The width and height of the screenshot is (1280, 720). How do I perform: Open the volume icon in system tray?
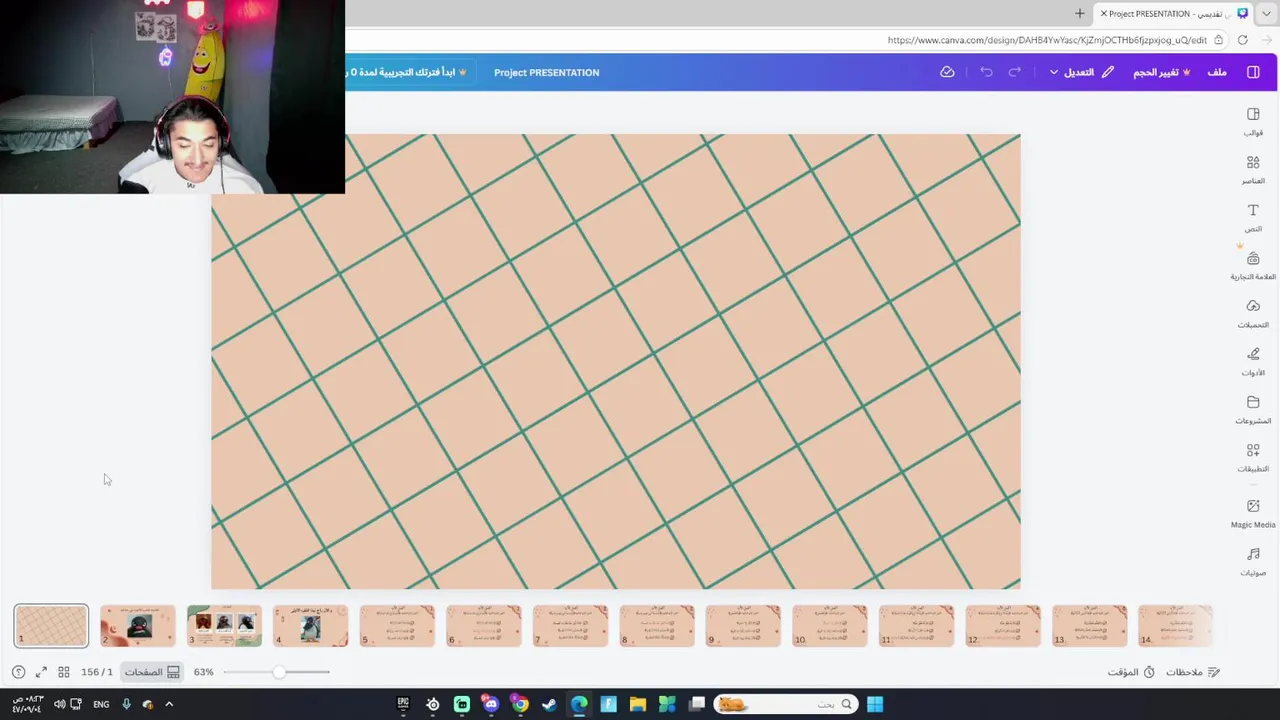(x=59, y=704)
